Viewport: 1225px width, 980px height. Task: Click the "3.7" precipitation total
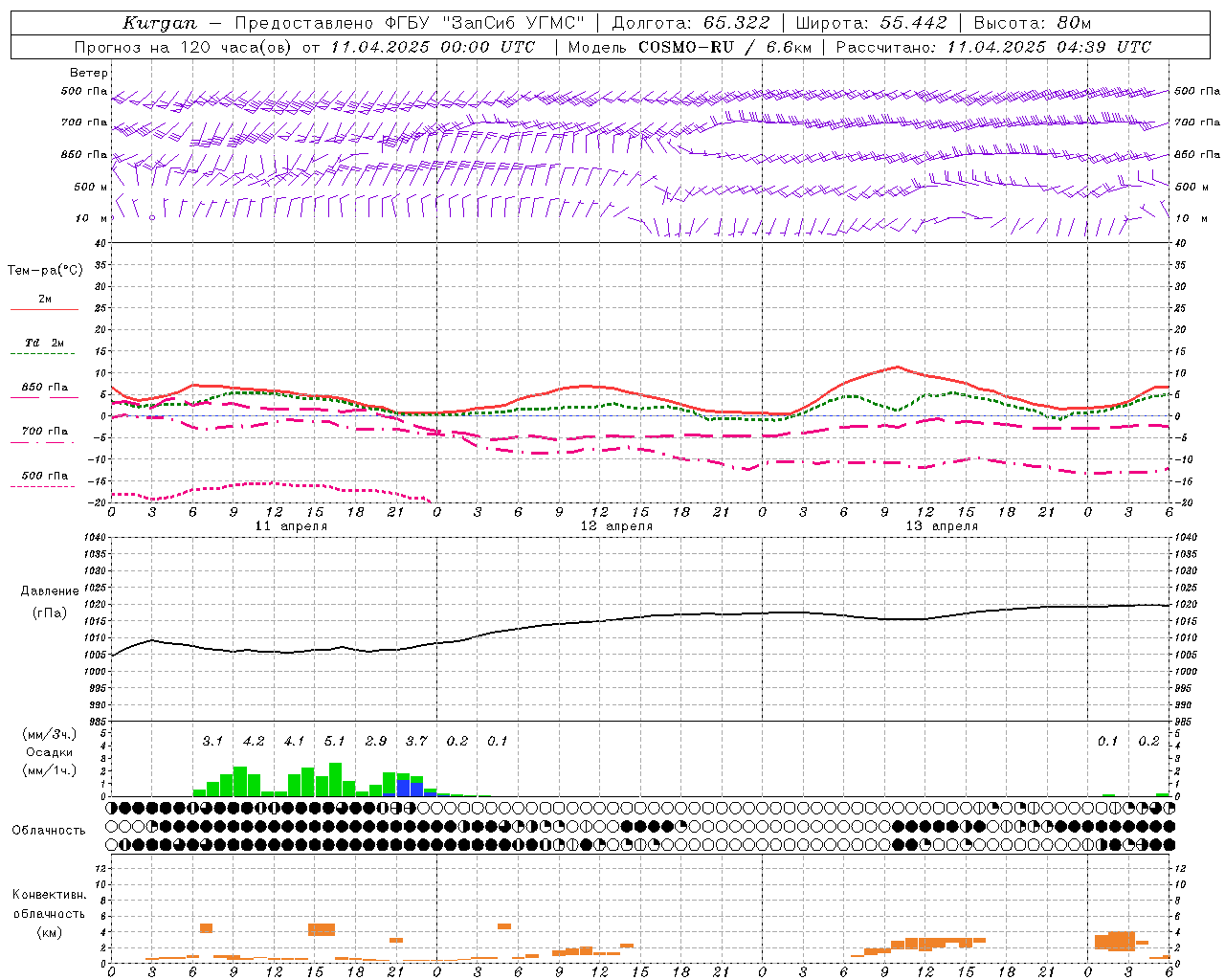(x=416, y=741)
